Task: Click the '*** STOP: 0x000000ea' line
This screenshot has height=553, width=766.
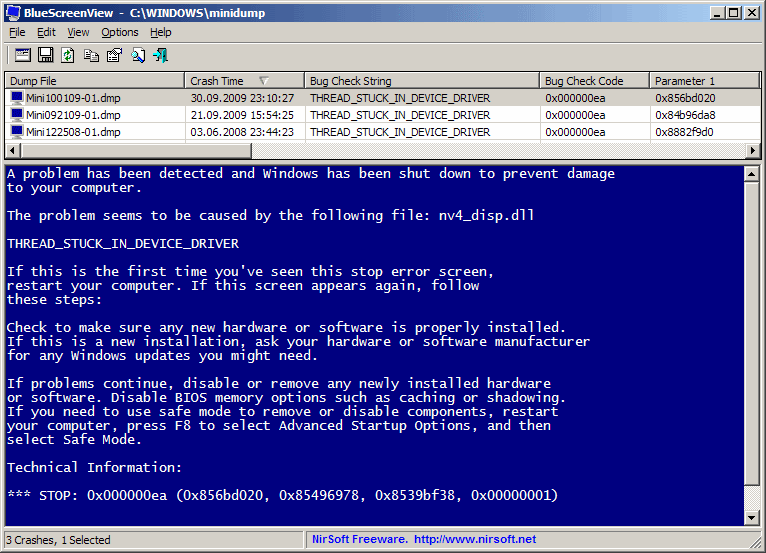Action: 282,495
